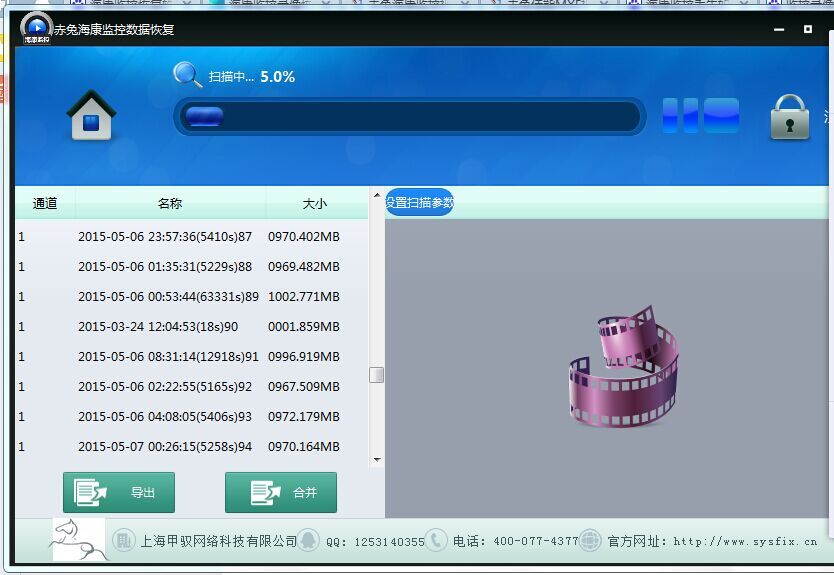Screen dimensions: 834x575
Task: Click the 5.0% scanning status text
Action: (x=277, y=77)
